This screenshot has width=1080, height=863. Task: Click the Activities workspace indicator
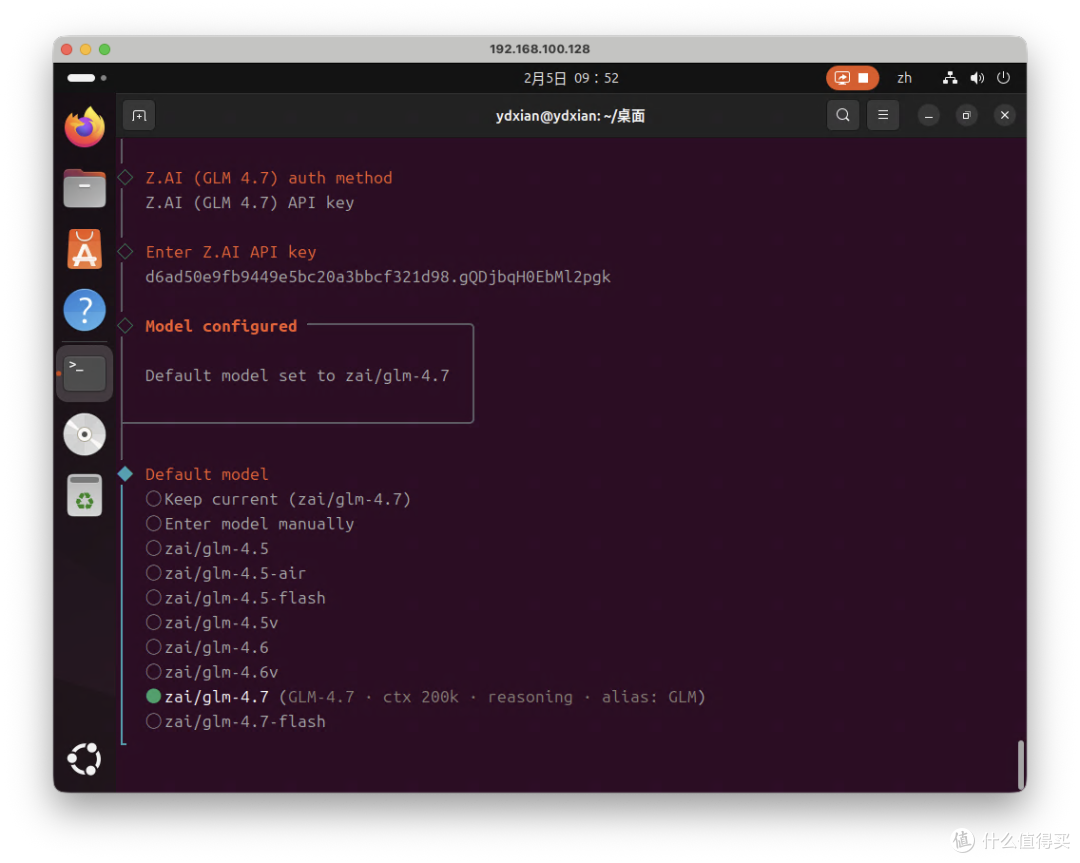tap(87, 78)
